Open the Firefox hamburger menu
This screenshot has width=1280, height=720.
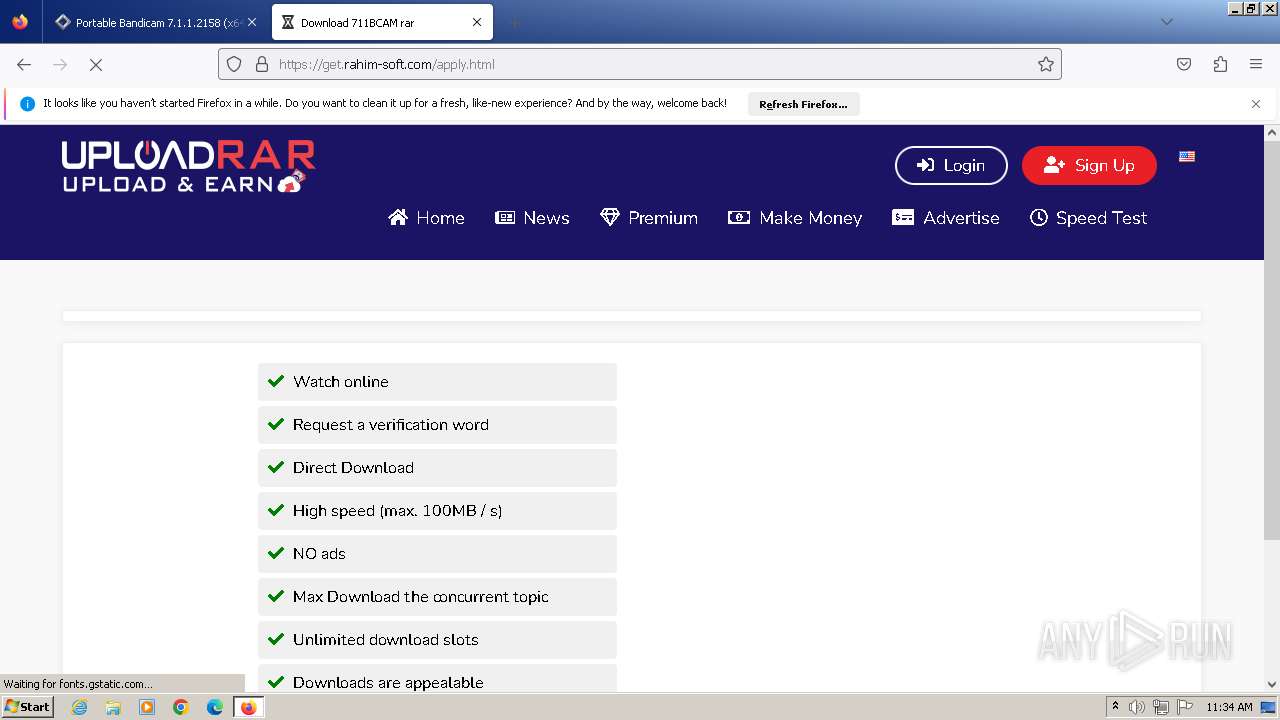[x=1256, y=64]
